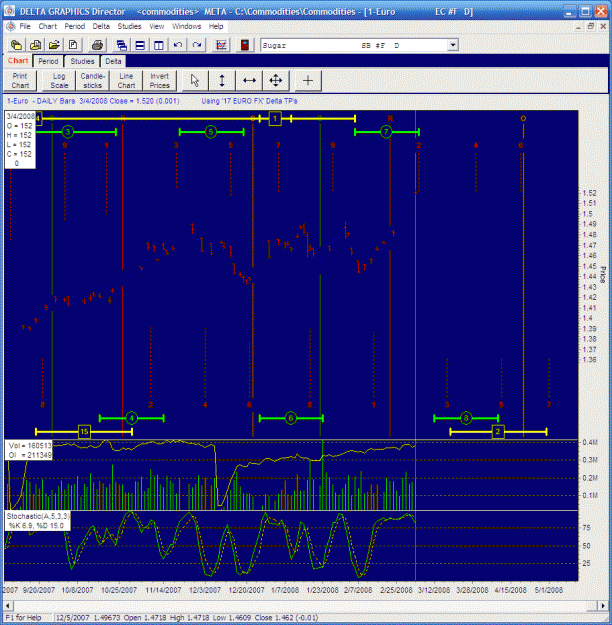The image size is (612, 625).
Task: Open the Delta menu
Action: pos(101,26)
